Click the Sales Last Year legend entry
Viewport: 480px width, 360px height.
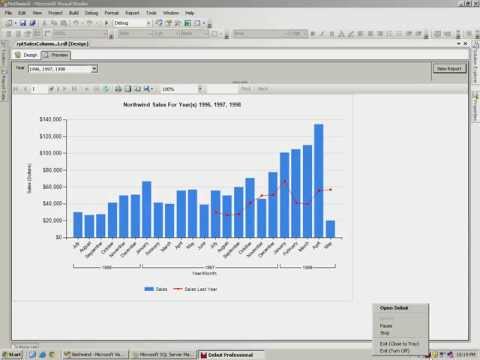click(x=195, y=289)
